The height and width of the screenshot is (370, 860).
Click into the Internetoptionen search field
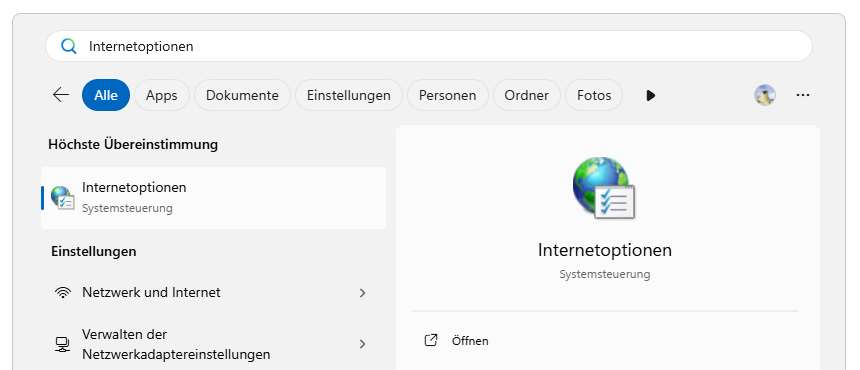tap(428, 47)
